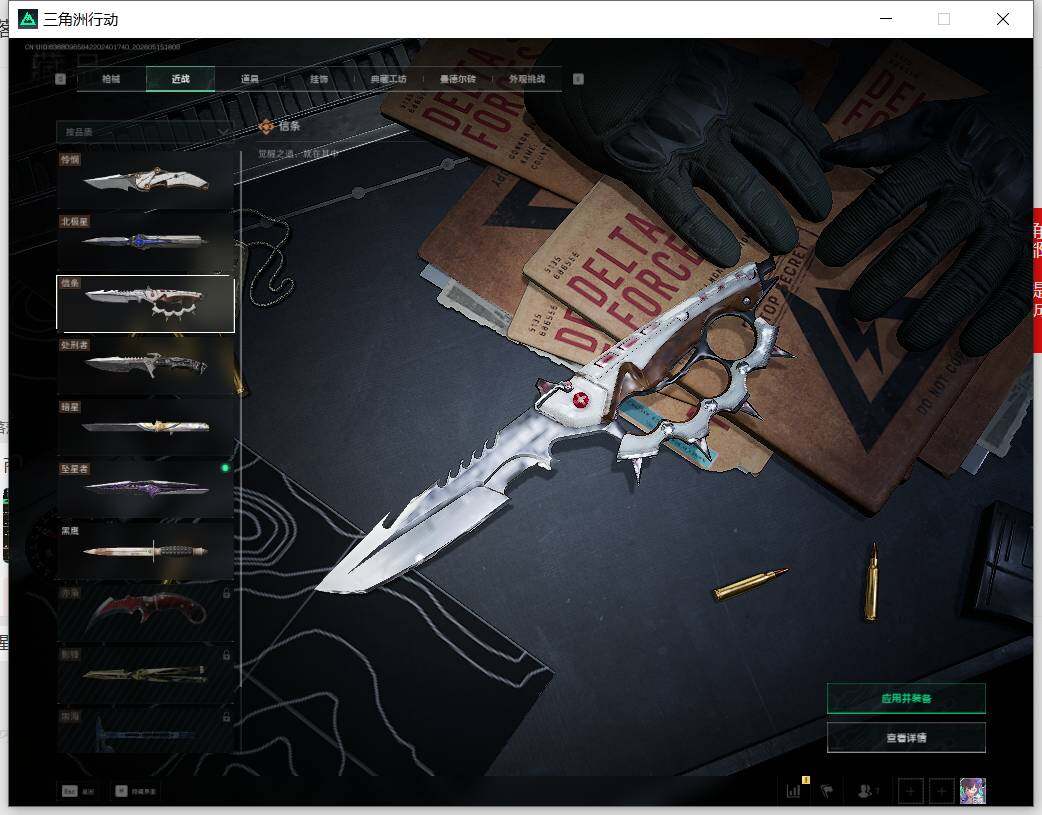
Task: Select the locked red karambit skin
Action: [146, 613]
